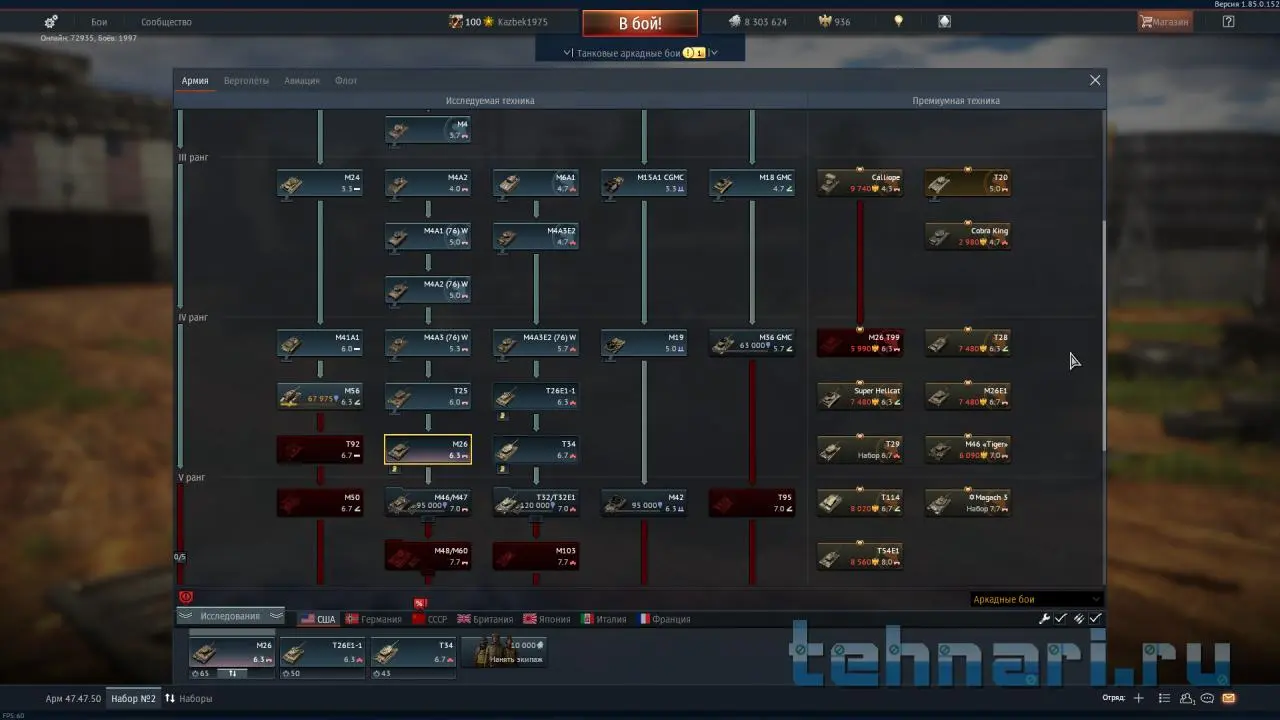Viewport: 1280px width, 720px height.
Task: Click Нанять экипаж to recruit a crew
Action: 504,652
